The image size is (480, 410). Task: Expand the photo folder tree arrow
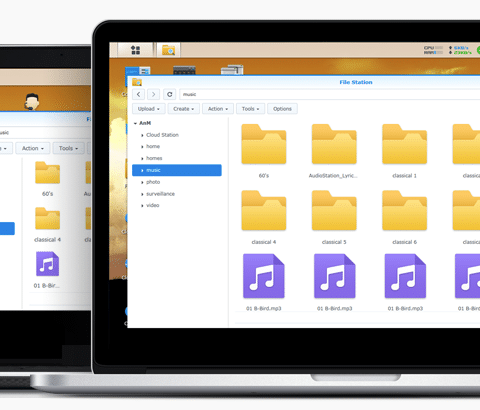(142, 182)
